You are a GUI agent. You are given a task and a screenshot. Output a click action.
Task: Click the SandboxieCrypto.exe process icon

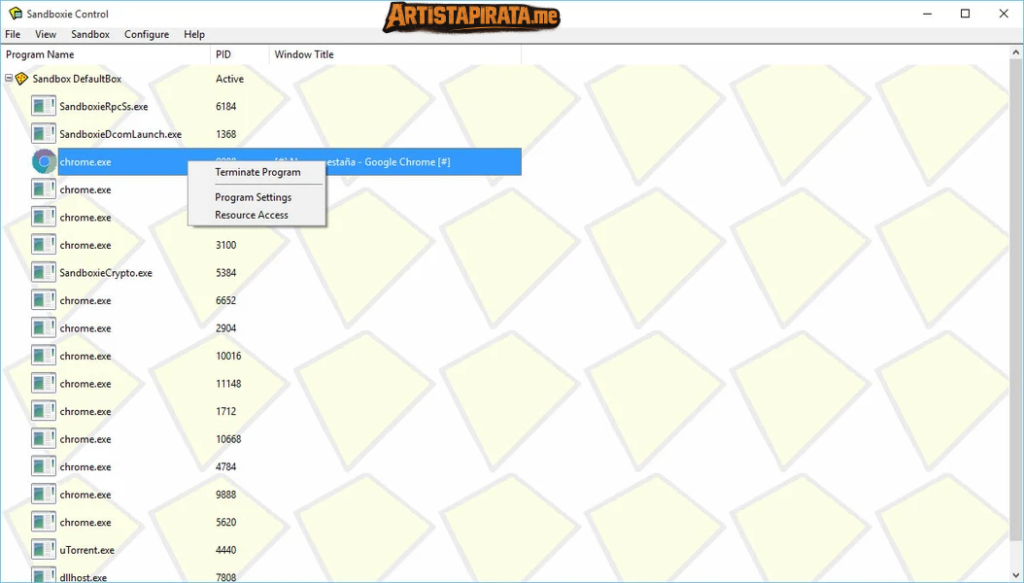(43, 272)
